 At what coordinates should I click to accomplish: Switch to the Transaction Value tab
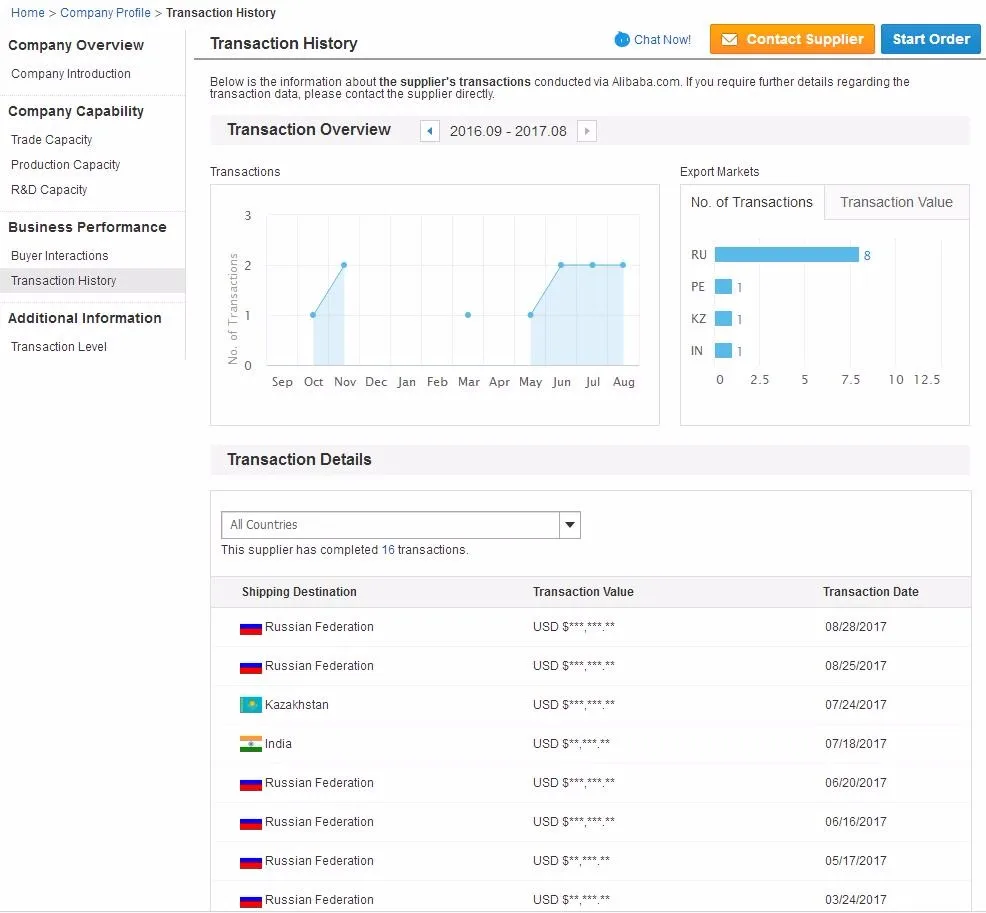[896, 202]
